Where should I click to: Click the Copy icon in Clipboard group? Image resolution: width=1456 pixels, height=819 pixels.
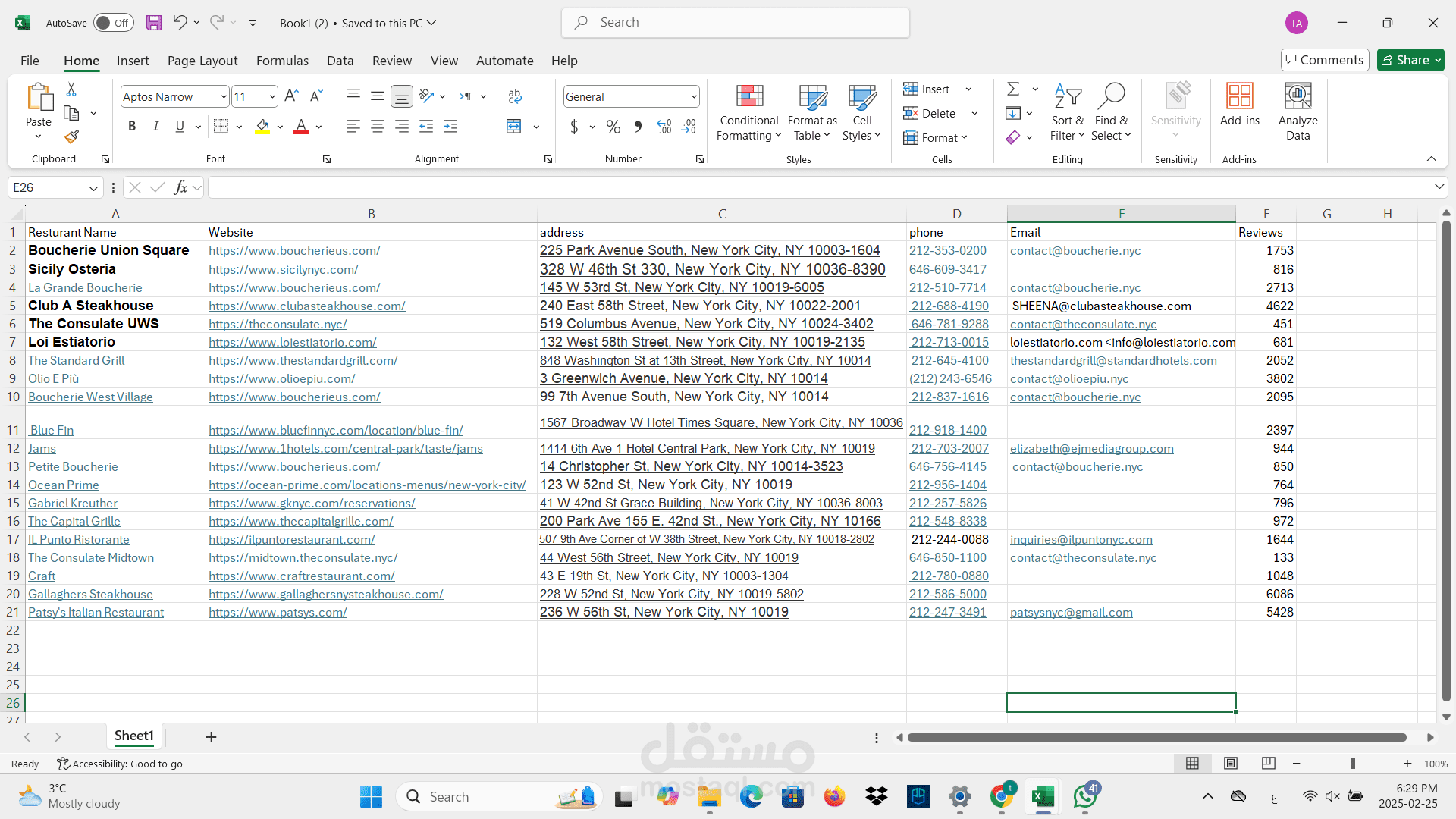pyautogui.click(x=72, y=114)
